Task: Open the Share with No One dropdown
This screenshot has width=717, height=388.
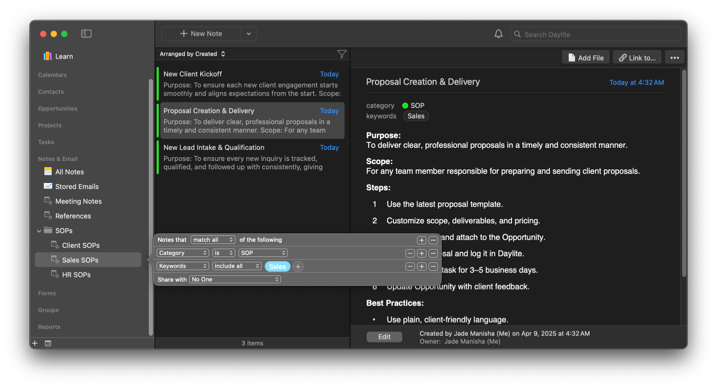Action: coord(235,279)
